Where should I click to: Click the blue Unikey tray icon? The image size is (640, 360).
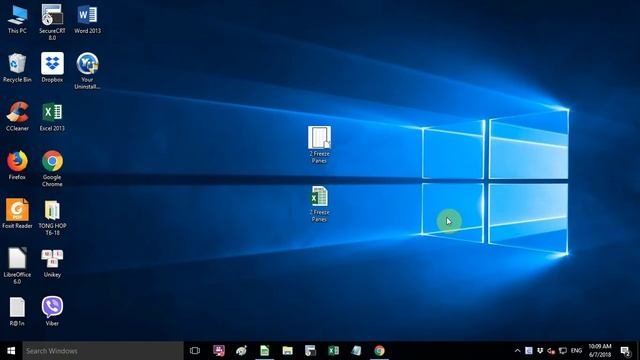click(x=529, y=351)
